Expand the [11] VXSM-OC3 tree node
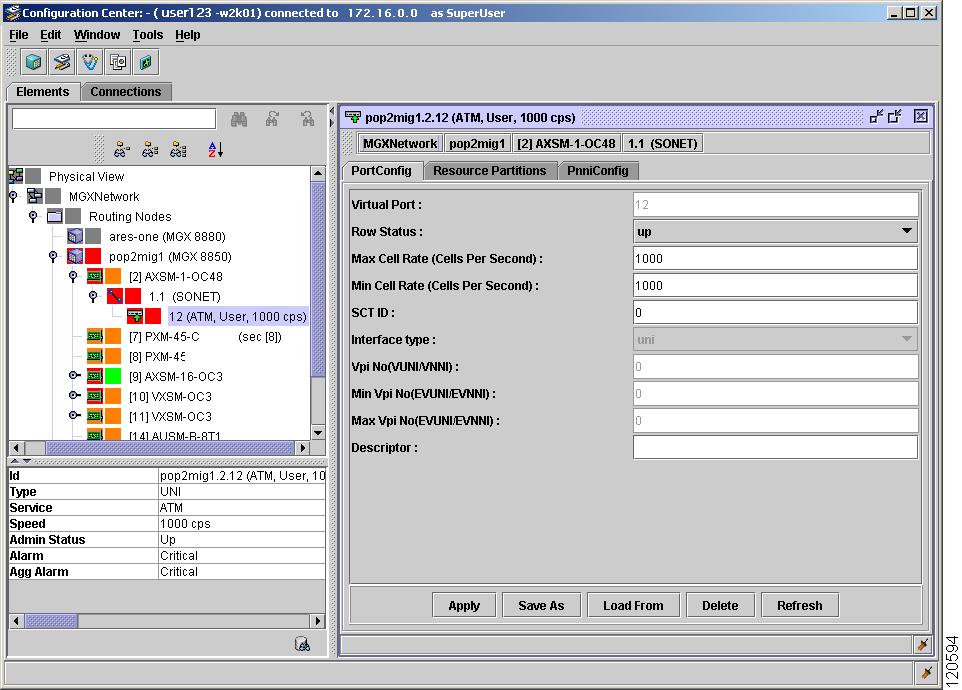This screenshot has width=962, height=690. point(74,415)
